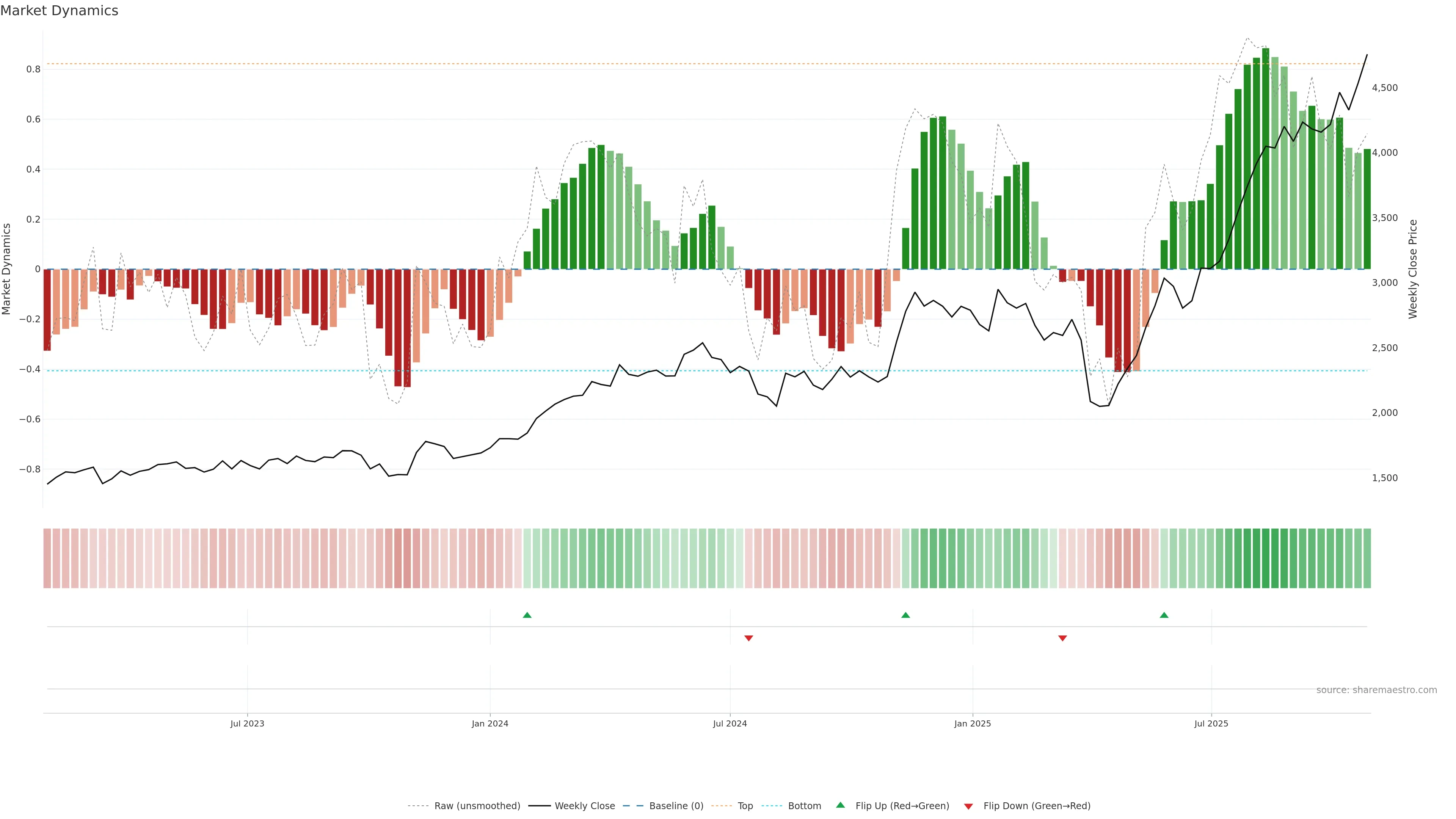
Task: Click the Jan 2025 x-axis label
Action: point(972,723)
